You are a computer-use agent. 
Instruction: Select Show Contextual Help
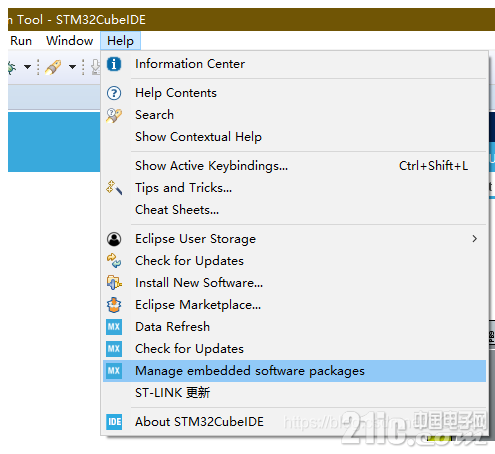[x=294, y=137]
